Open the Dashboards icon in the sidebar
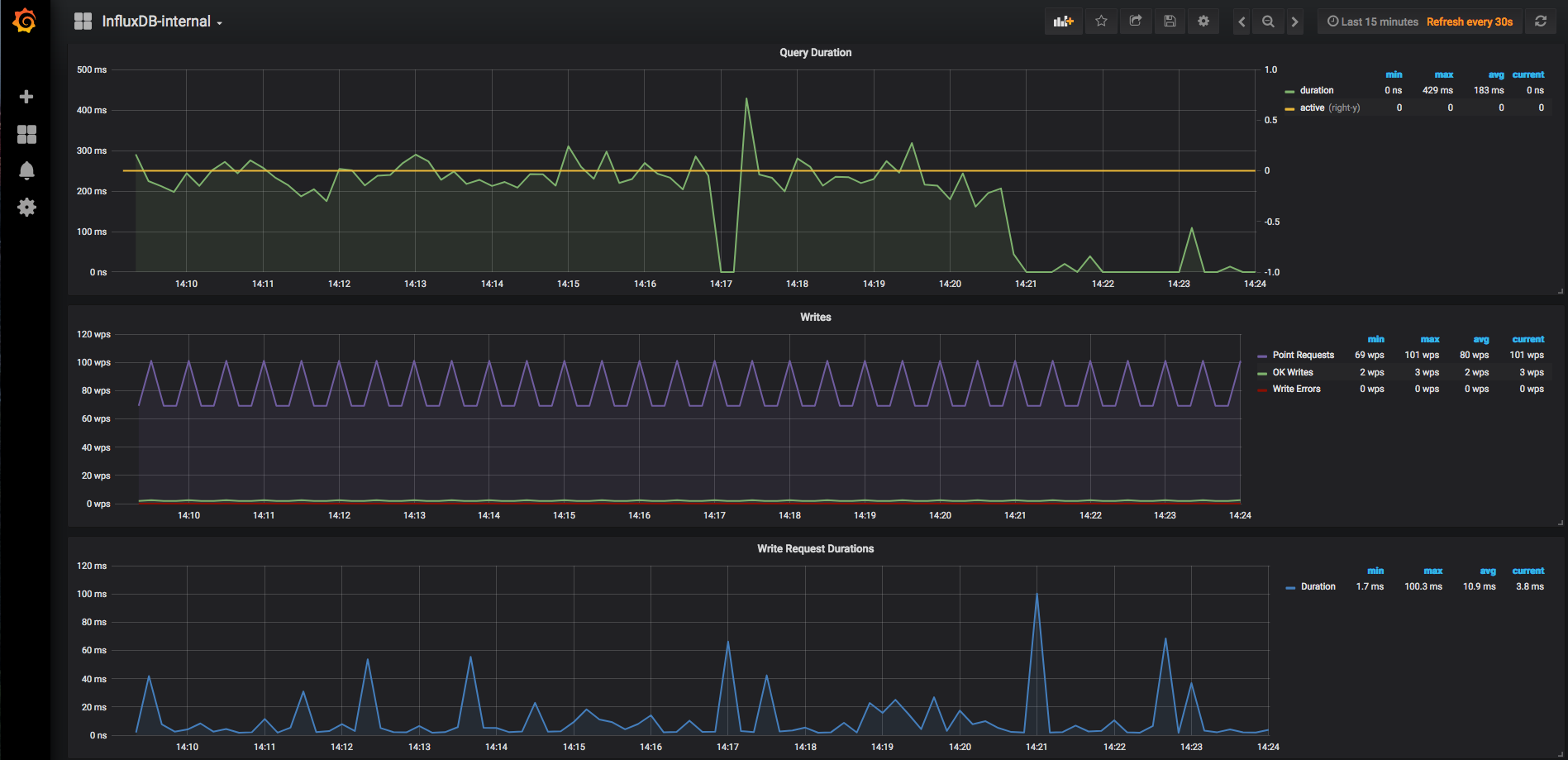The height and width of the screenshot is (760, 1568). (26, 134)
